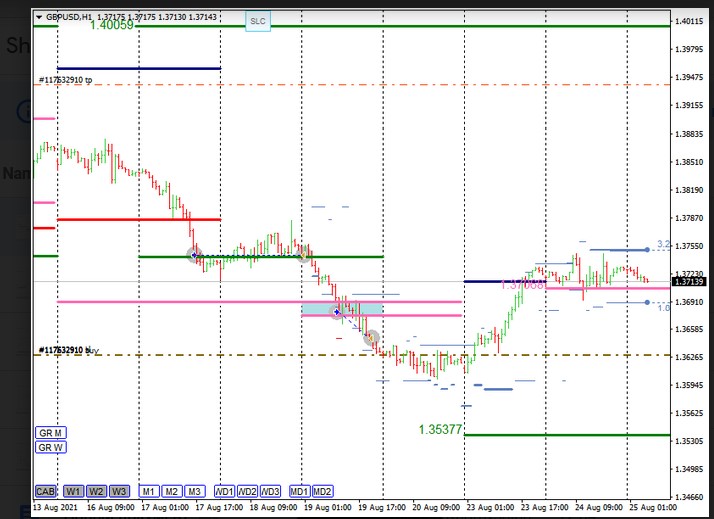Click the WD3 button
Viewport: 714px width, 519px height.
[x=270, y=492]
